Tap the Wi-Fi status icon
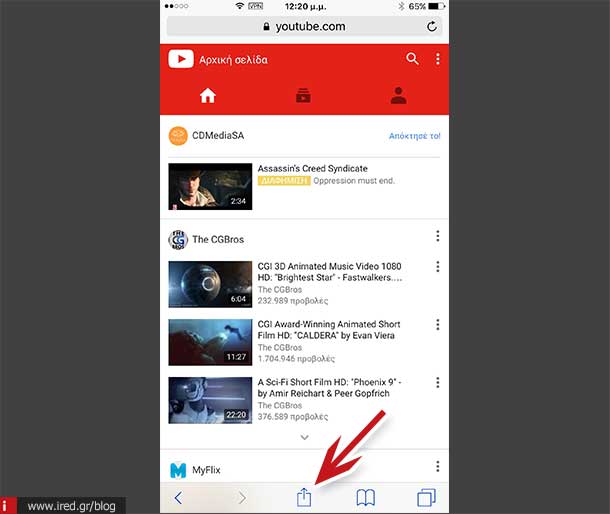Viewport: 610px width, 514px height. 240,6
